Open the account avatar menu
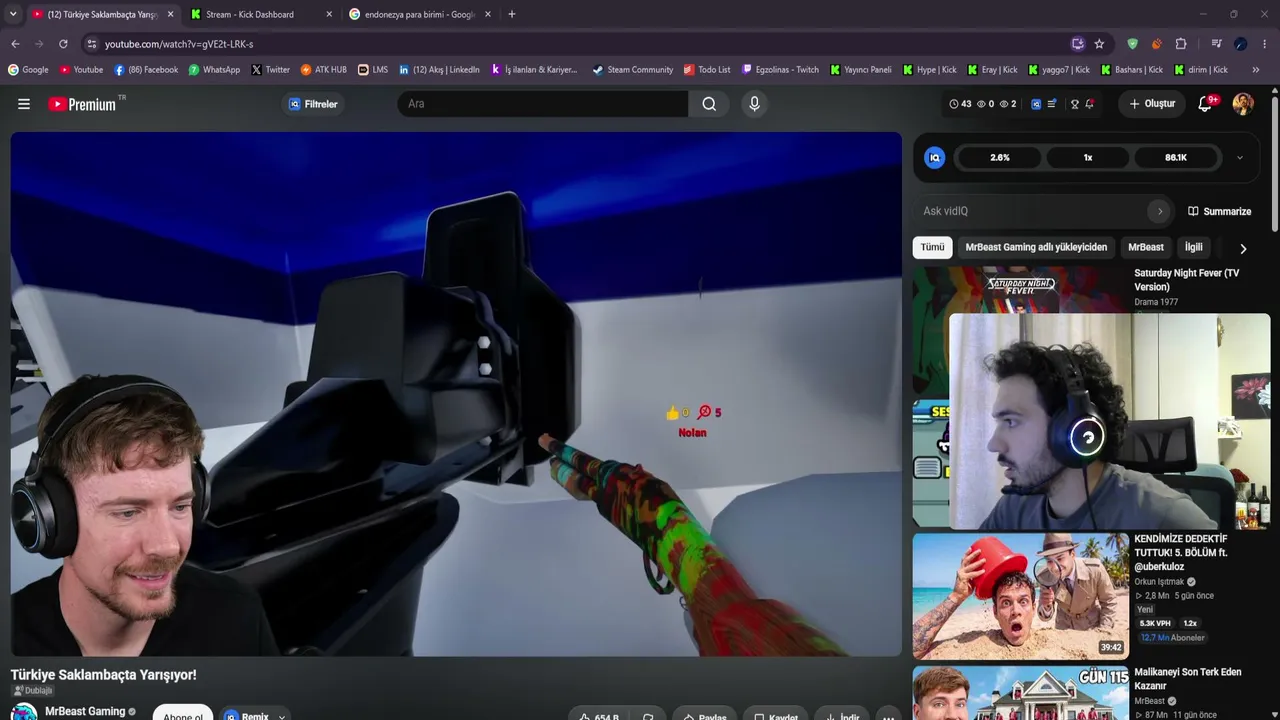Image resolution: width=1280 pixels, height=720 pixels. tap(1243, 104)
